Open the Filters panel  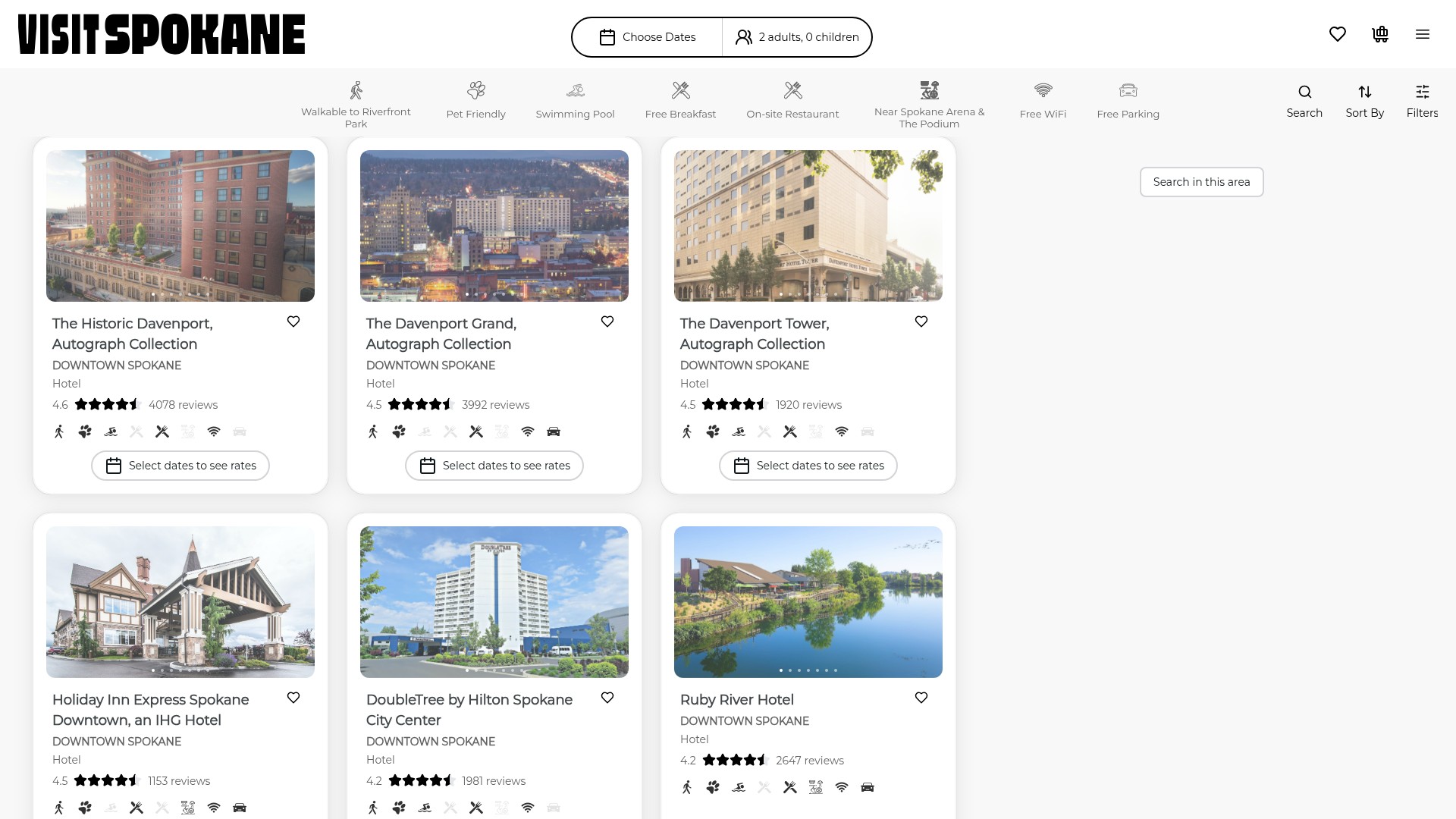[1423, 102]
